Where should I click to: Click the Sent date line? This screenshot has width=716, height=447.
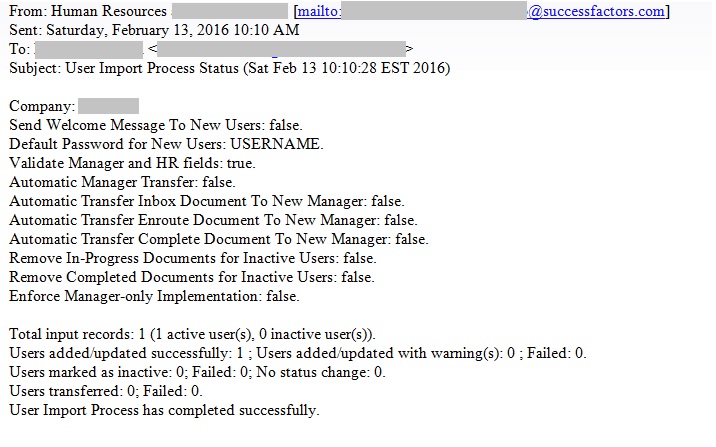(154, 30)
